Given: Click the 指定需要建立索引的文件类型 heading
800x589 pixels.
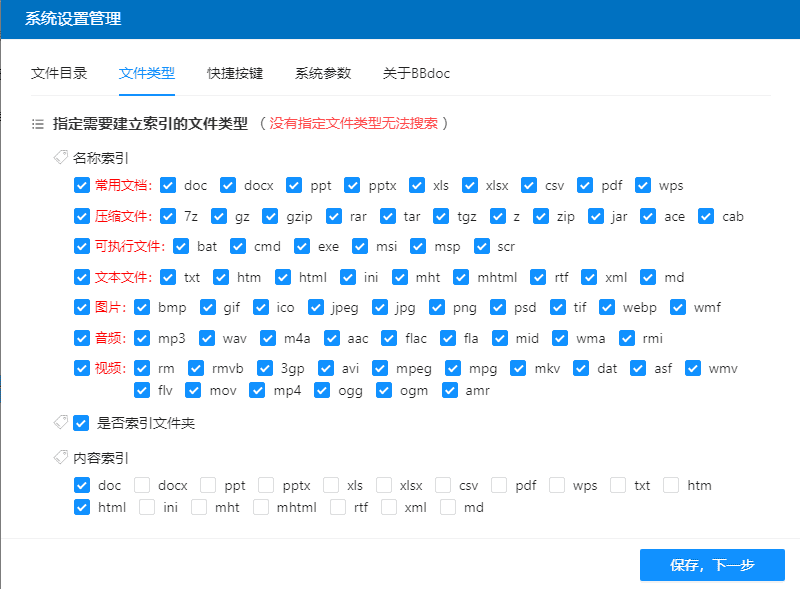Looking at the screenshot, I should pos(151,124).
